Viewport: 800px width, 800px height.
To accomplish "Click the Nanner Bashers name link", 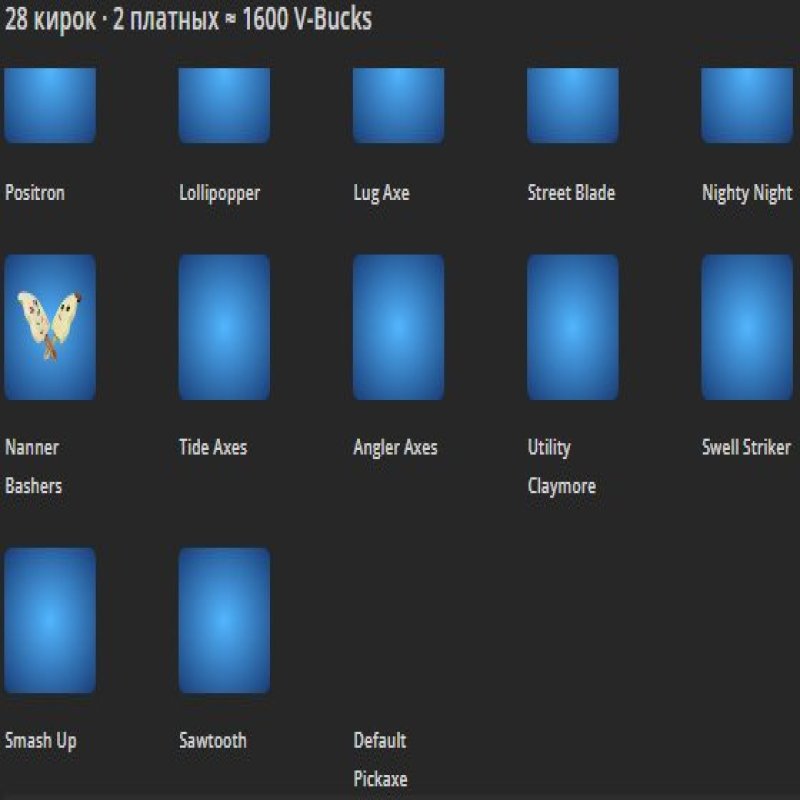I will [x=35, y=466].
